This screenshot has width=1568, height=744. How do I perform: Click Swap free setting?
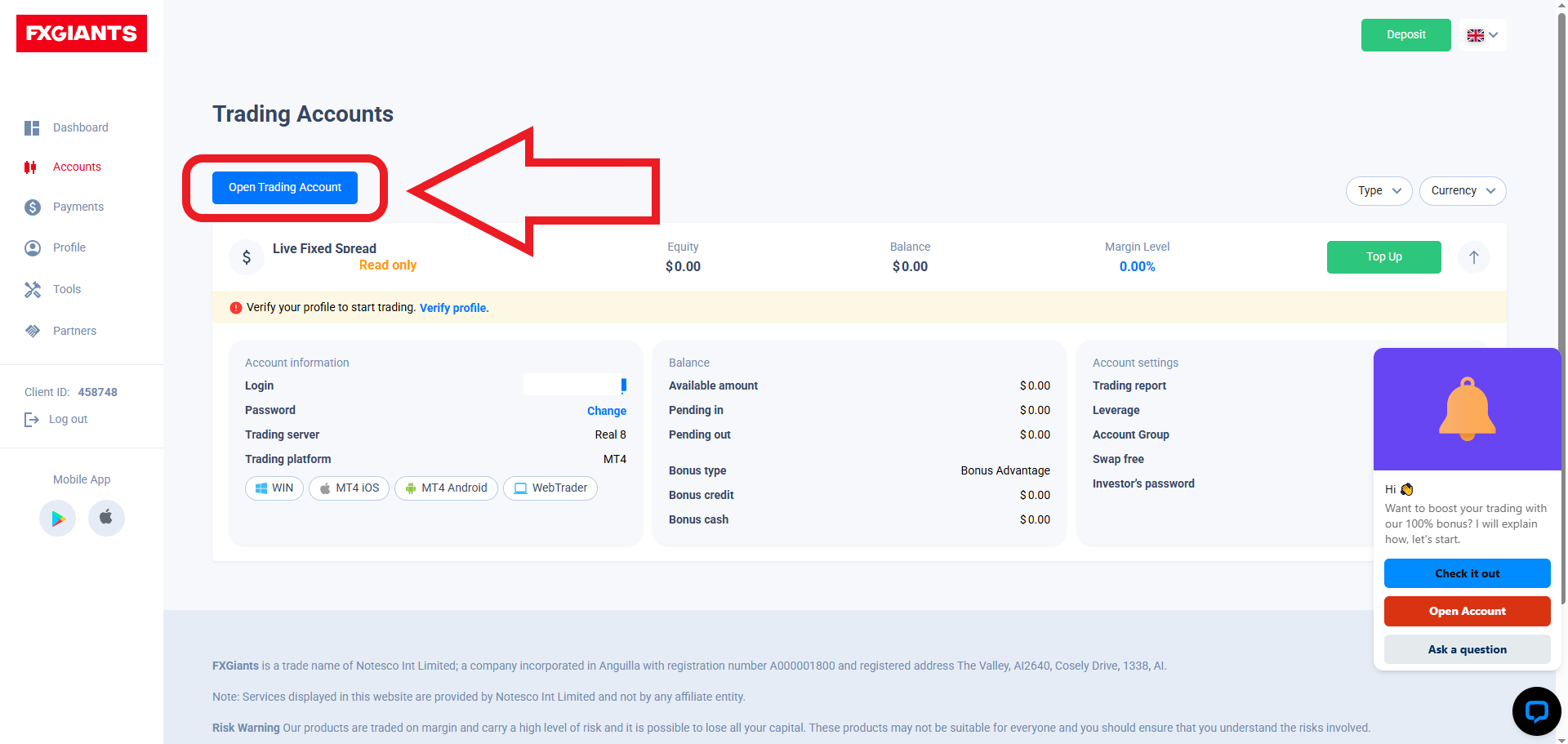(x=1118, y=459)
